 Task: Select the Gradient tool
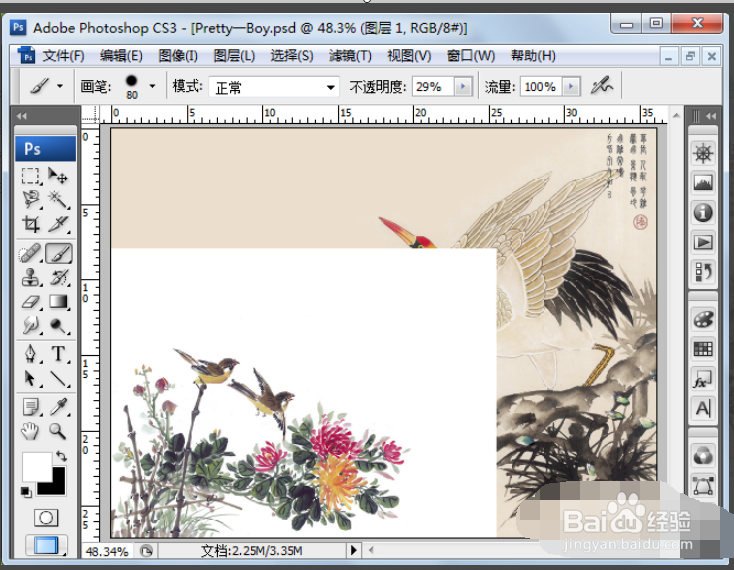pos(58,302)
